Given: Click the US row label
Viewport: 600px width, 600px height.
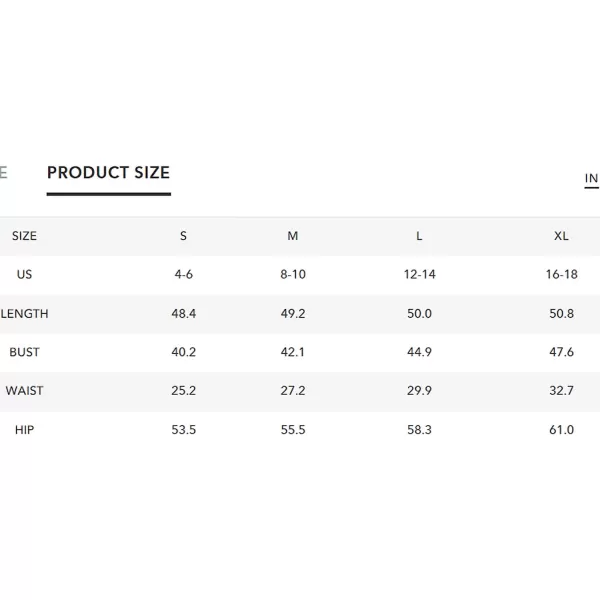Looking at the screenshot, I should [x=24, y=275].
